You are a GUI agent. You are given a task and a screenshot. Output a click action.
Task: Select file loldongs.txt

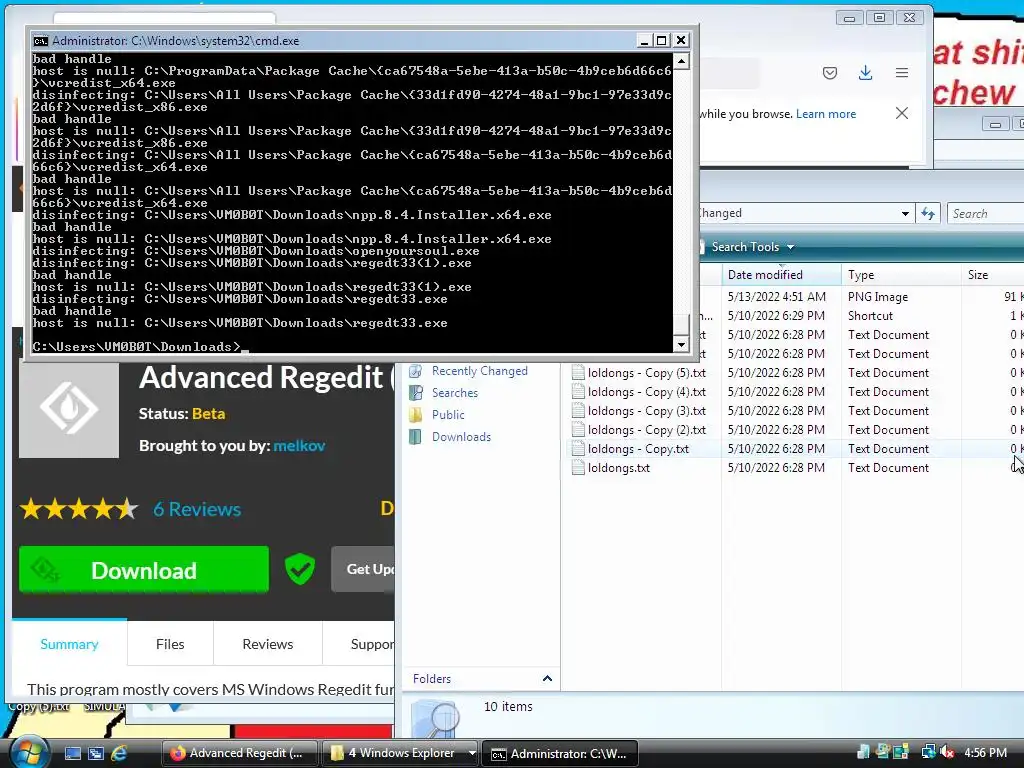618,468
